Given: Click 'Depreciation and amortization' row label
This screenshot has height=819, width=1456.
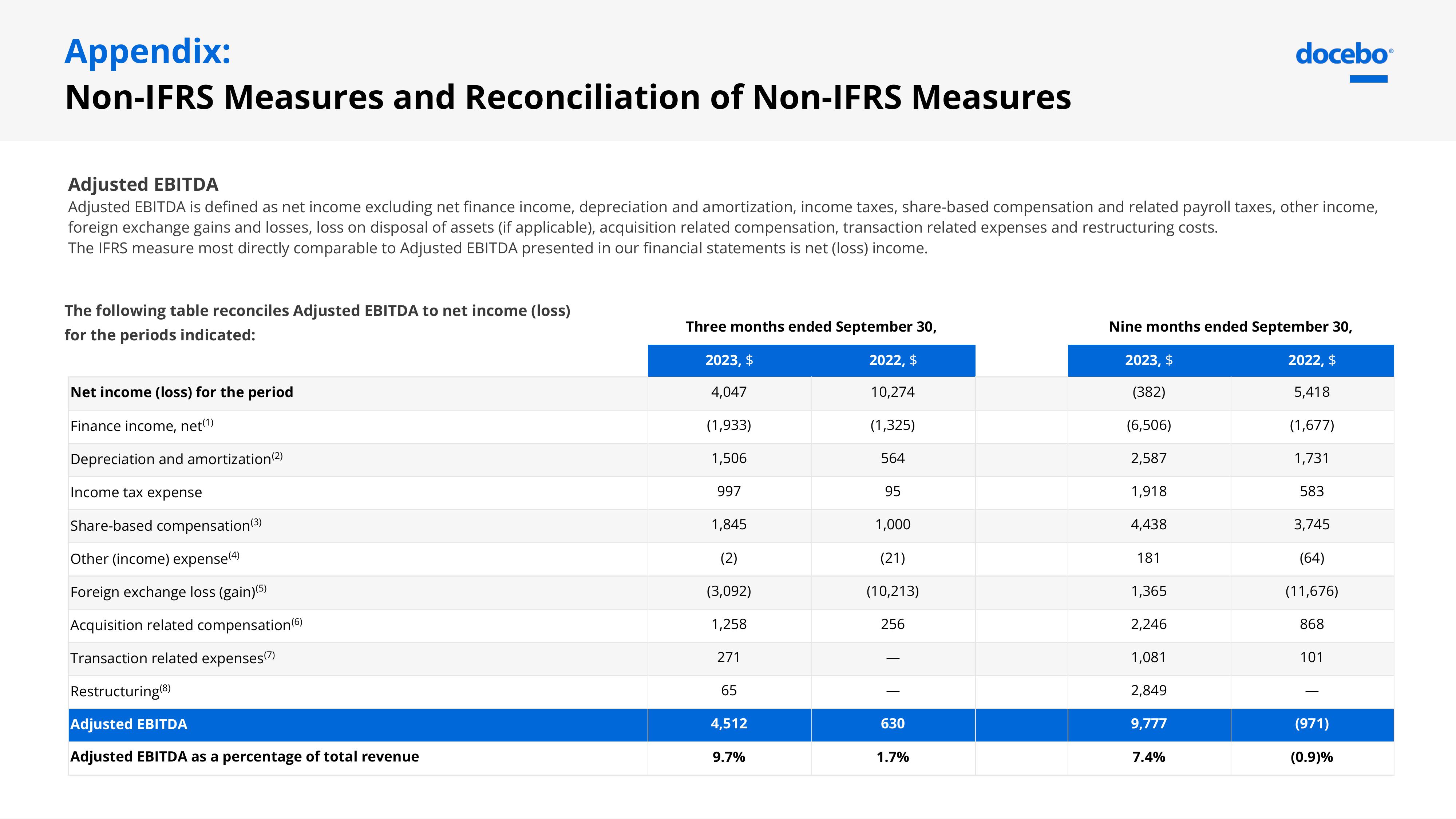Looking at the screenshot, I should (x=176, y=458).
